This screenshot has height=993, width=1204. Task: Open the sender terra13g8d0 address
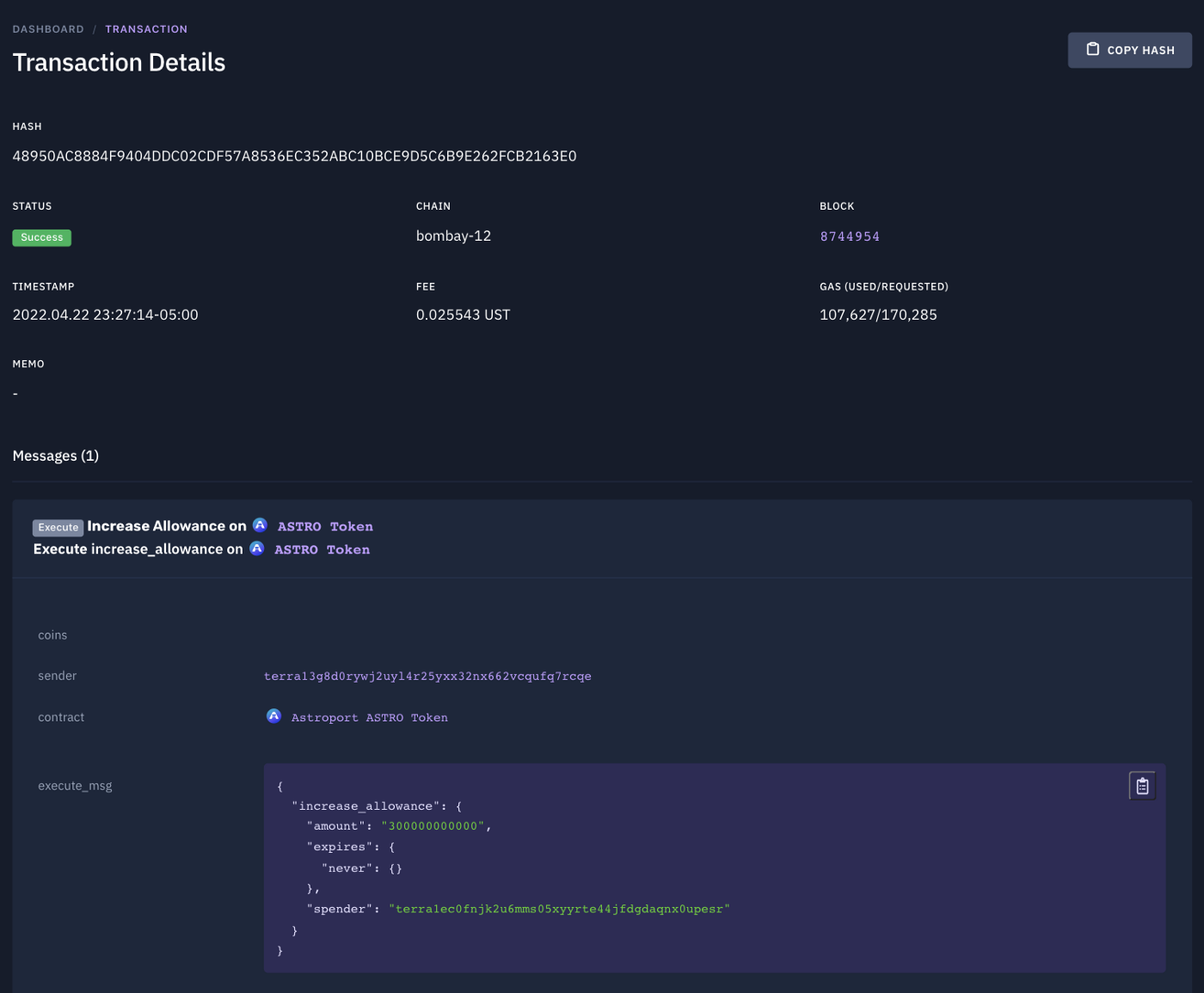coord(427,676)
